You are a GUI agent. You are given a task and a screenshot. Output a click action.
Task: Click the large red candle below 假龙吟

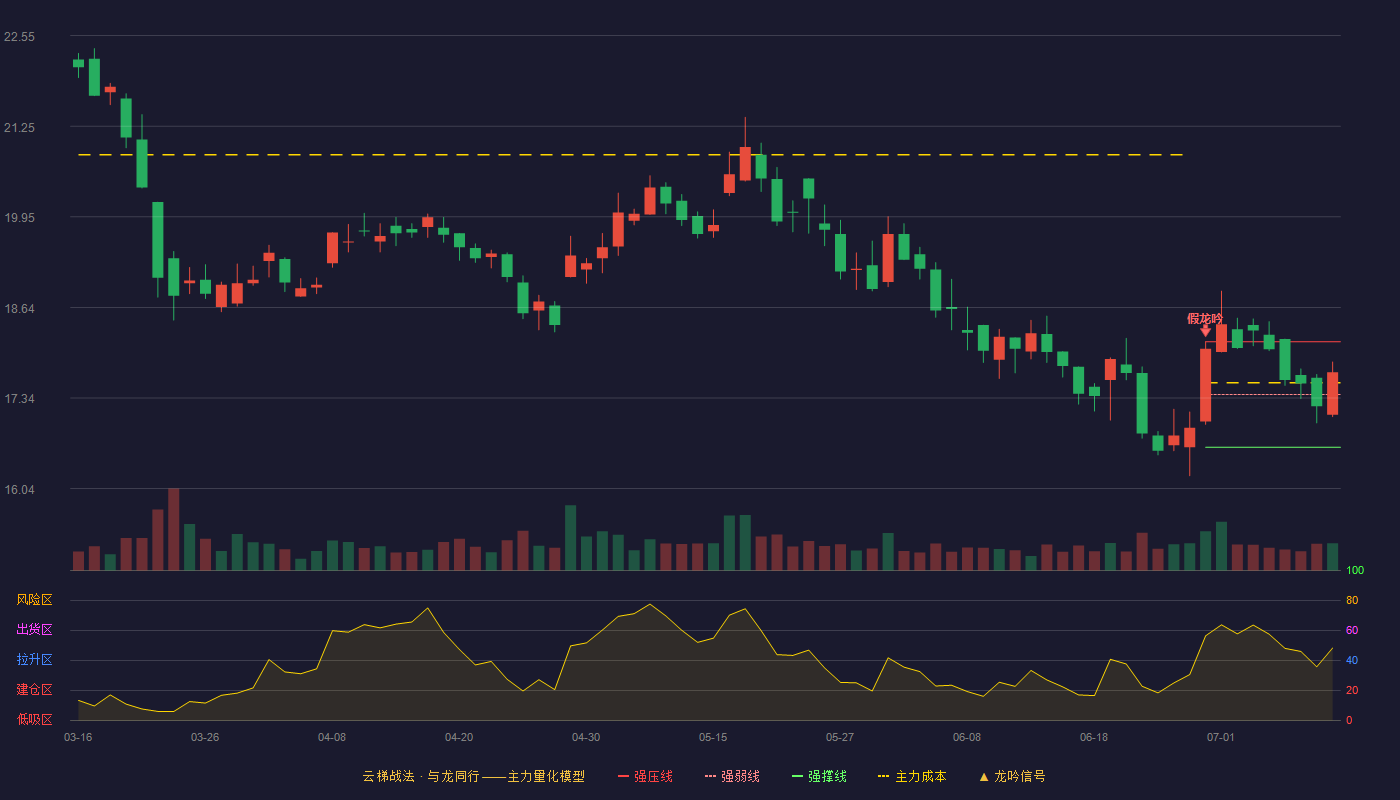pos(1205,385)
